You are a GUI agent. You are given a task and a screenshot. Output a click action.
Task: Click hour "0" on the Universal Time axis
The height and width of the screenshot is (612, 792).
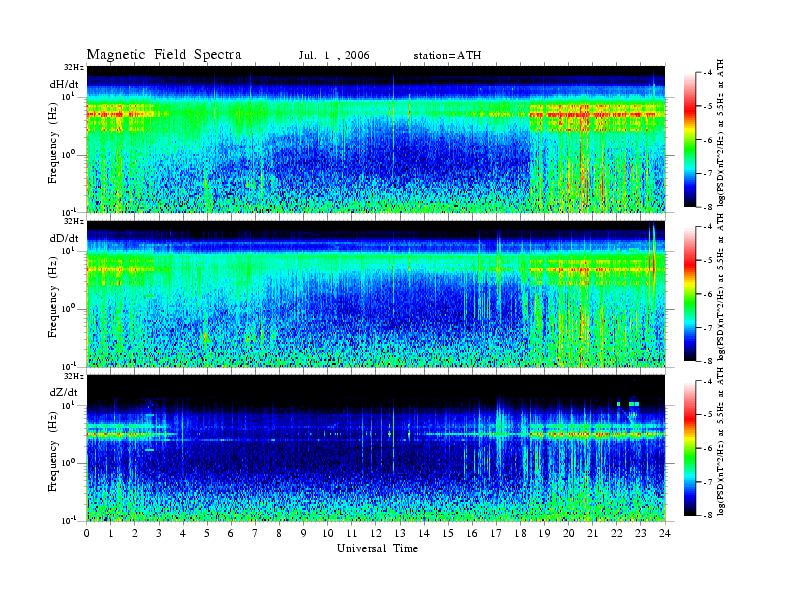pos(87,533)
